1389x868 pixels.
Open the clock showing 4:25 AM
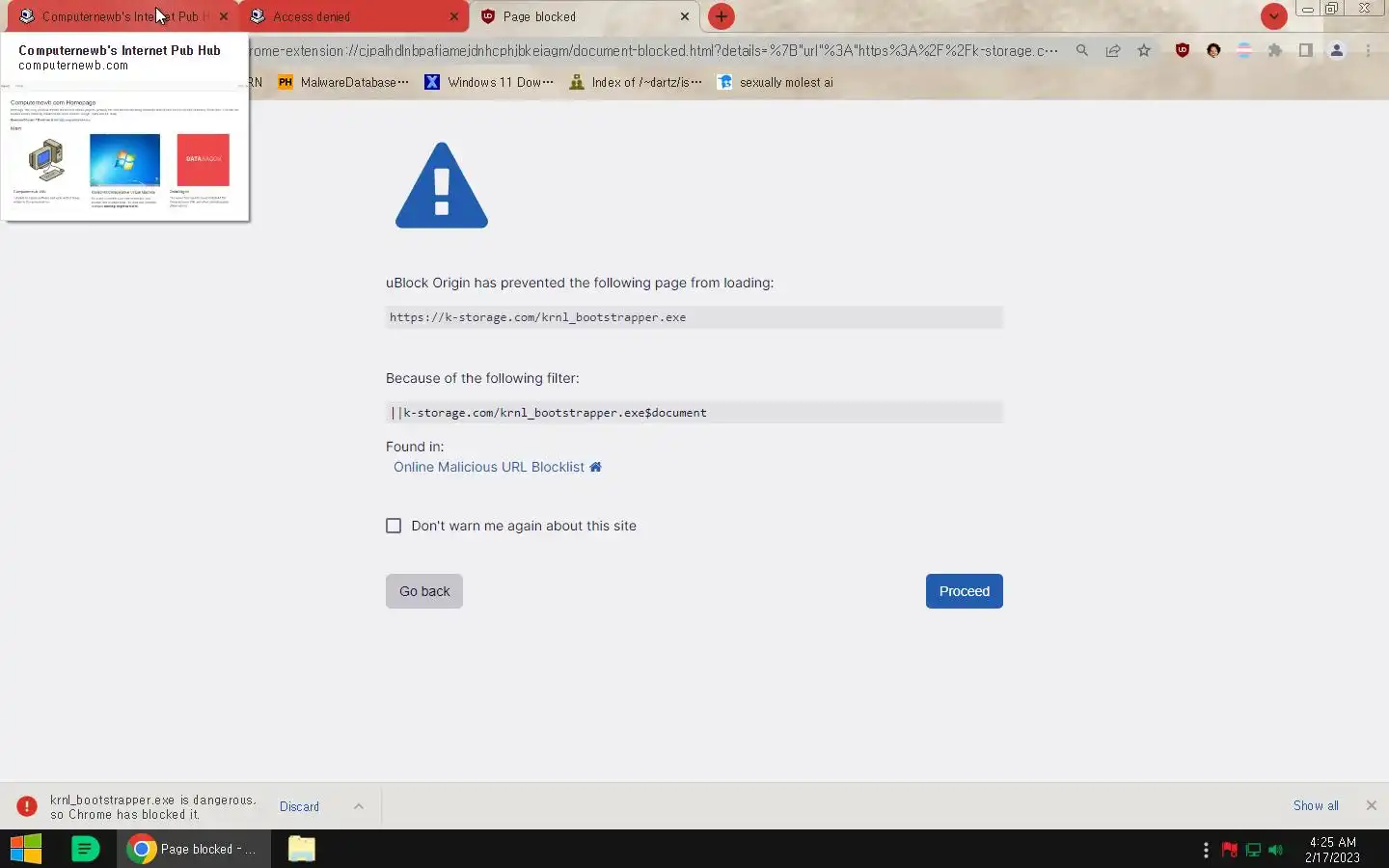tap(1332, 850)
